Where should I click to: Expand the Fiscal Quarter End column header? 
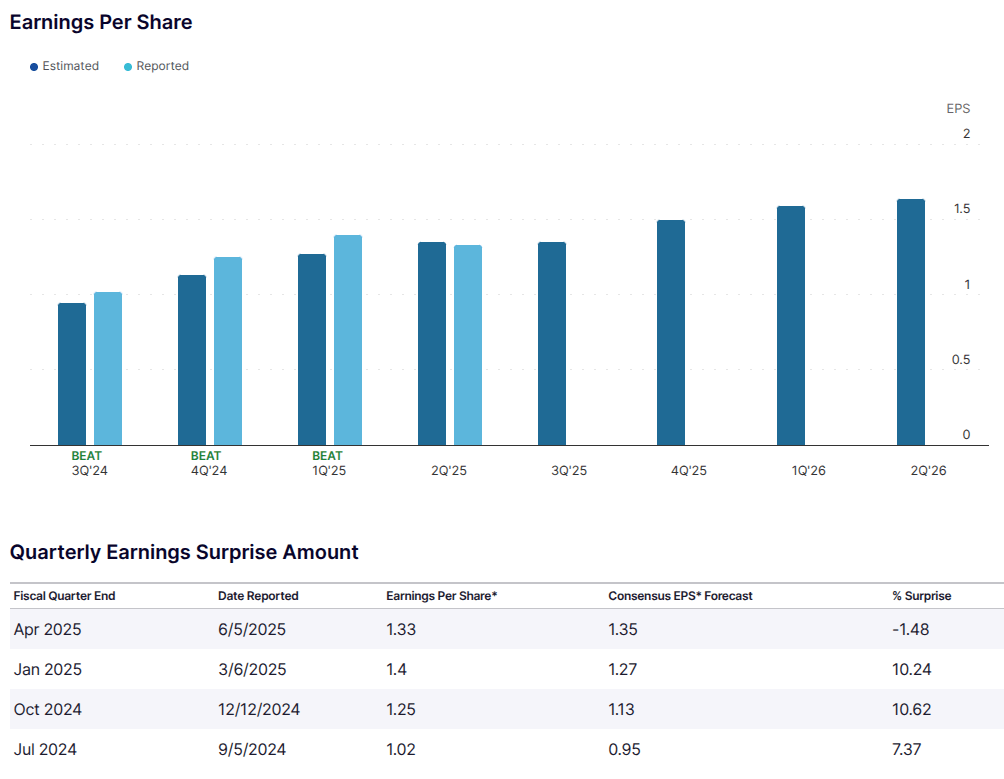coord(66,595)
